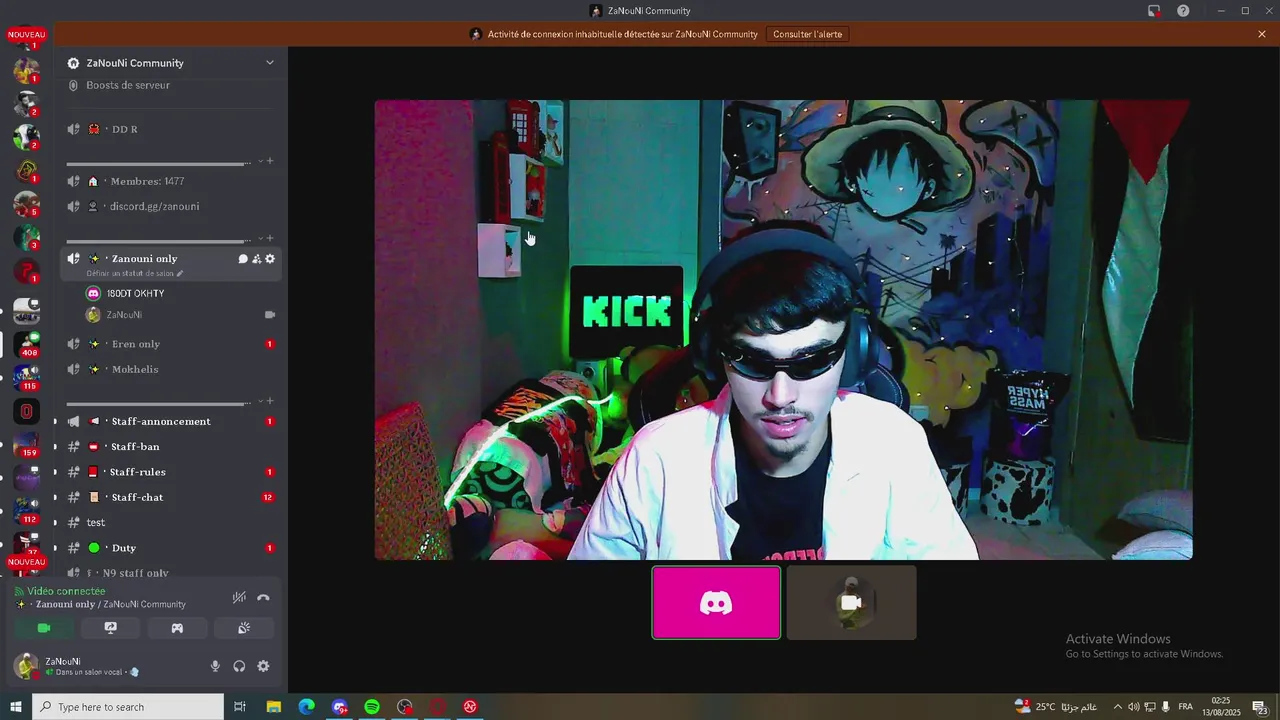1280x720 pixels.
Task: Expand the Staff-rules thread arrow
Action: (55, 472)
